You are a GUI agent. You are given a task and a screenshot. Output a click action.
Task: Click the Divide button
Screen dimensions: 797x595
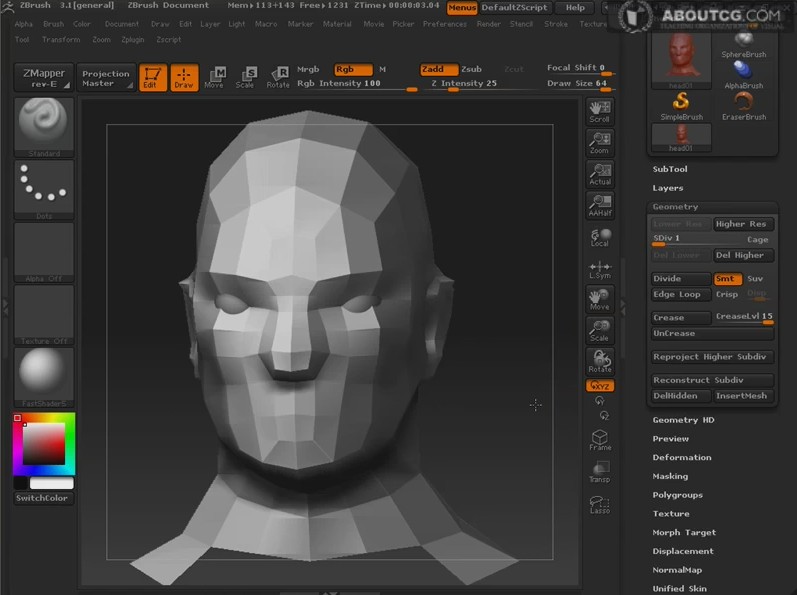click(x=681, y=278)
